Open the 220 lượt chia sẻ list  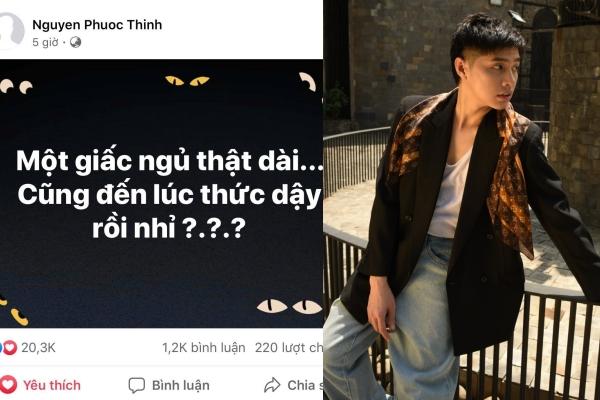(x=289, y=348)
